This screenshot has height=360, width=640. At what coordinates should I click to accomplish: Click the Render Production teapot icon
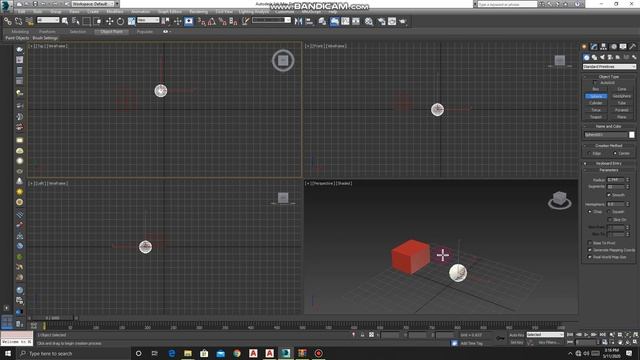pyautogui.click(x=403, y=21)
